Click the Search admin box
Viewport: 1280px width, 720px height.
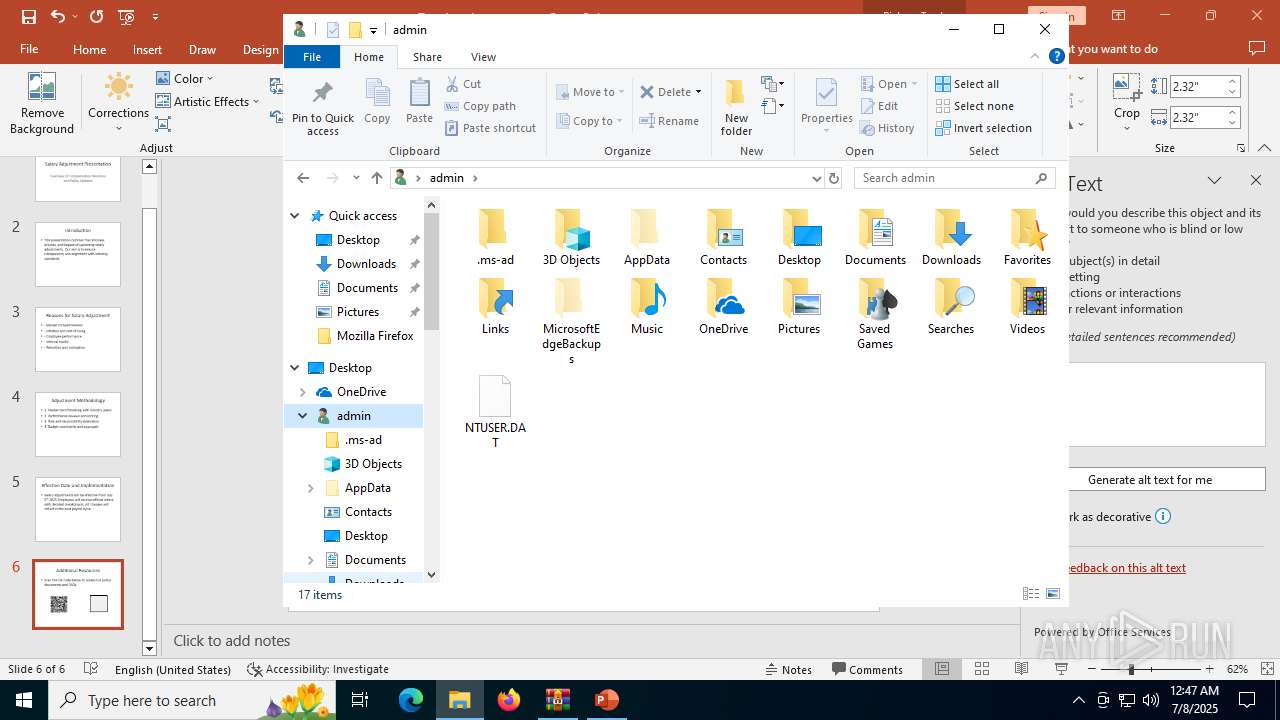click(955, 178)
